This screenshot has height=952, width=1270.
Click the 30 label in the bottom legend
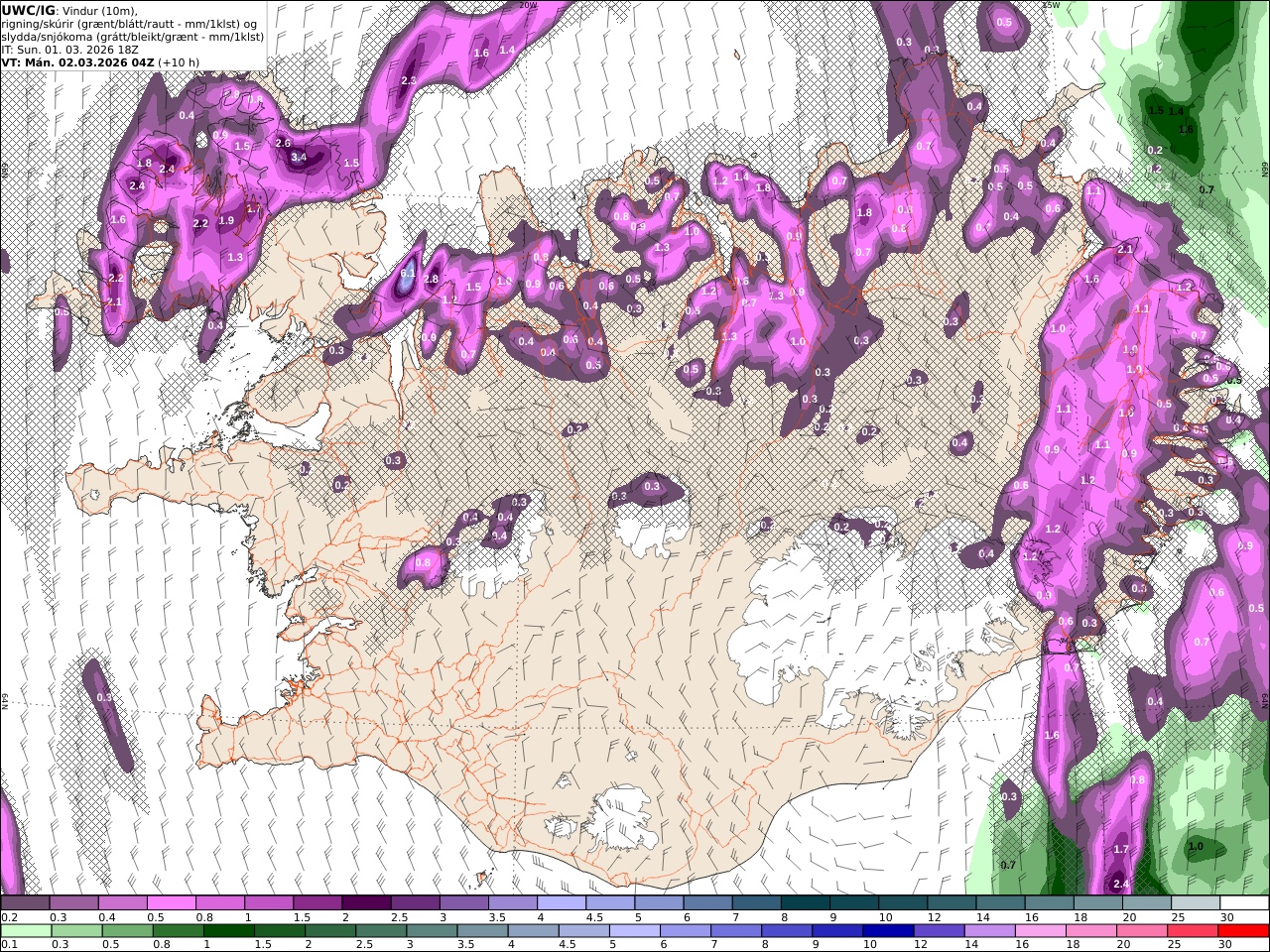click(x=1226, y=945)
